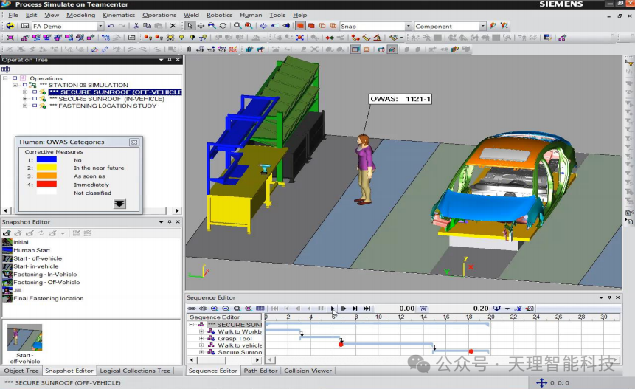Screen dimensions: 635x389
Task: Open the Modeling menu
Action: (81, 15)
